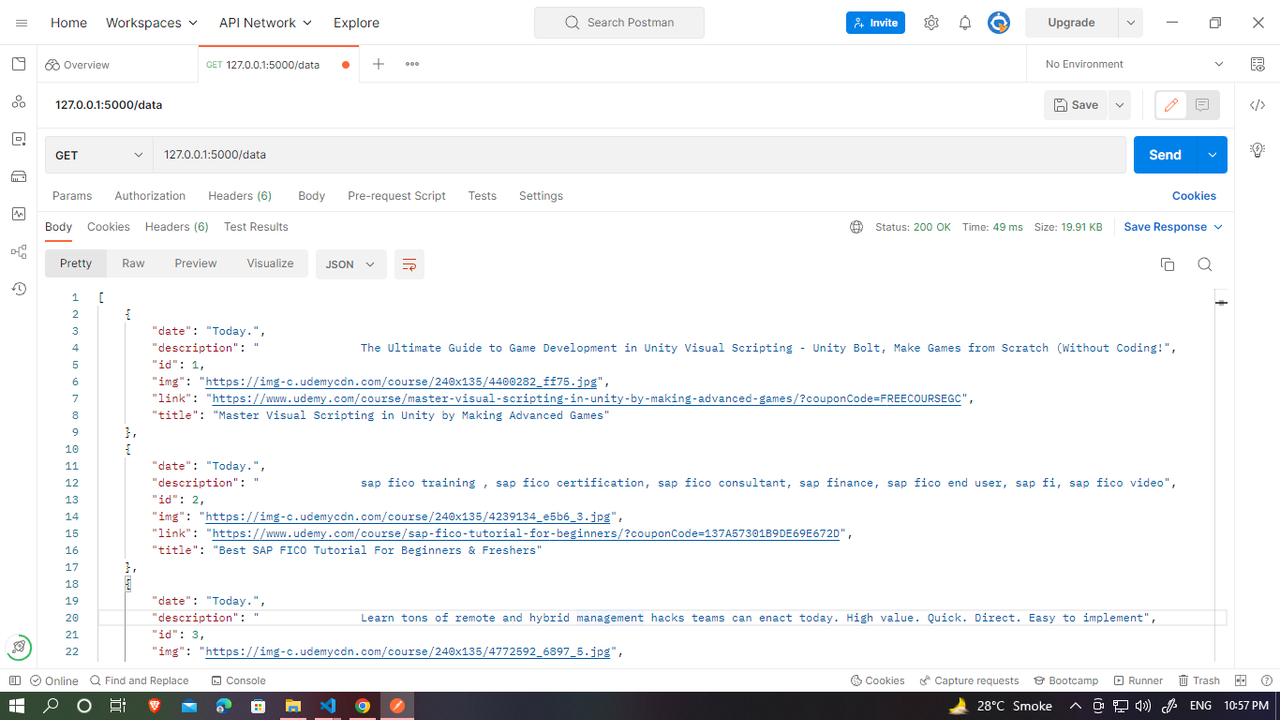1280x720 pixels.
Task: Search within the response body
Action: pos(1205,264)
